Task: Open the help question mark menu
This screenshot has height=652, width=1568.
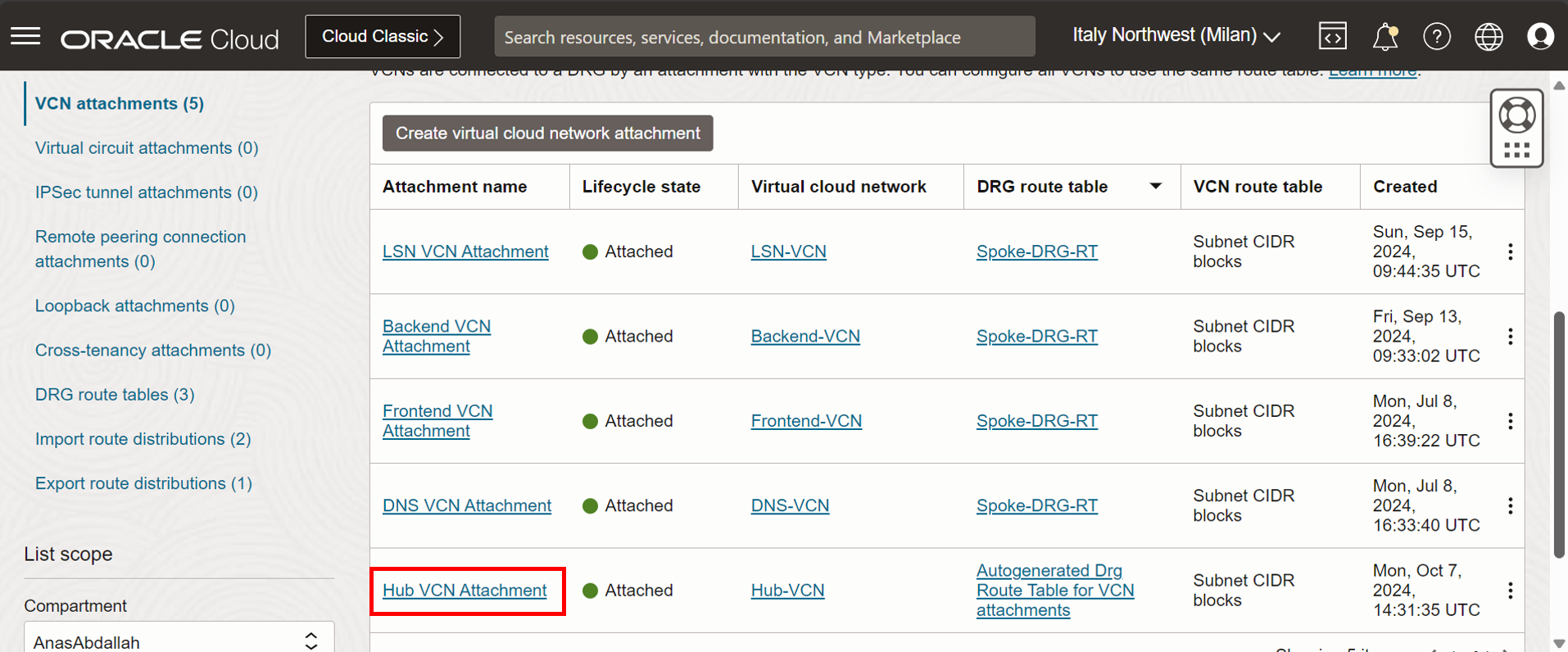Action: (x=1437, y=37)
